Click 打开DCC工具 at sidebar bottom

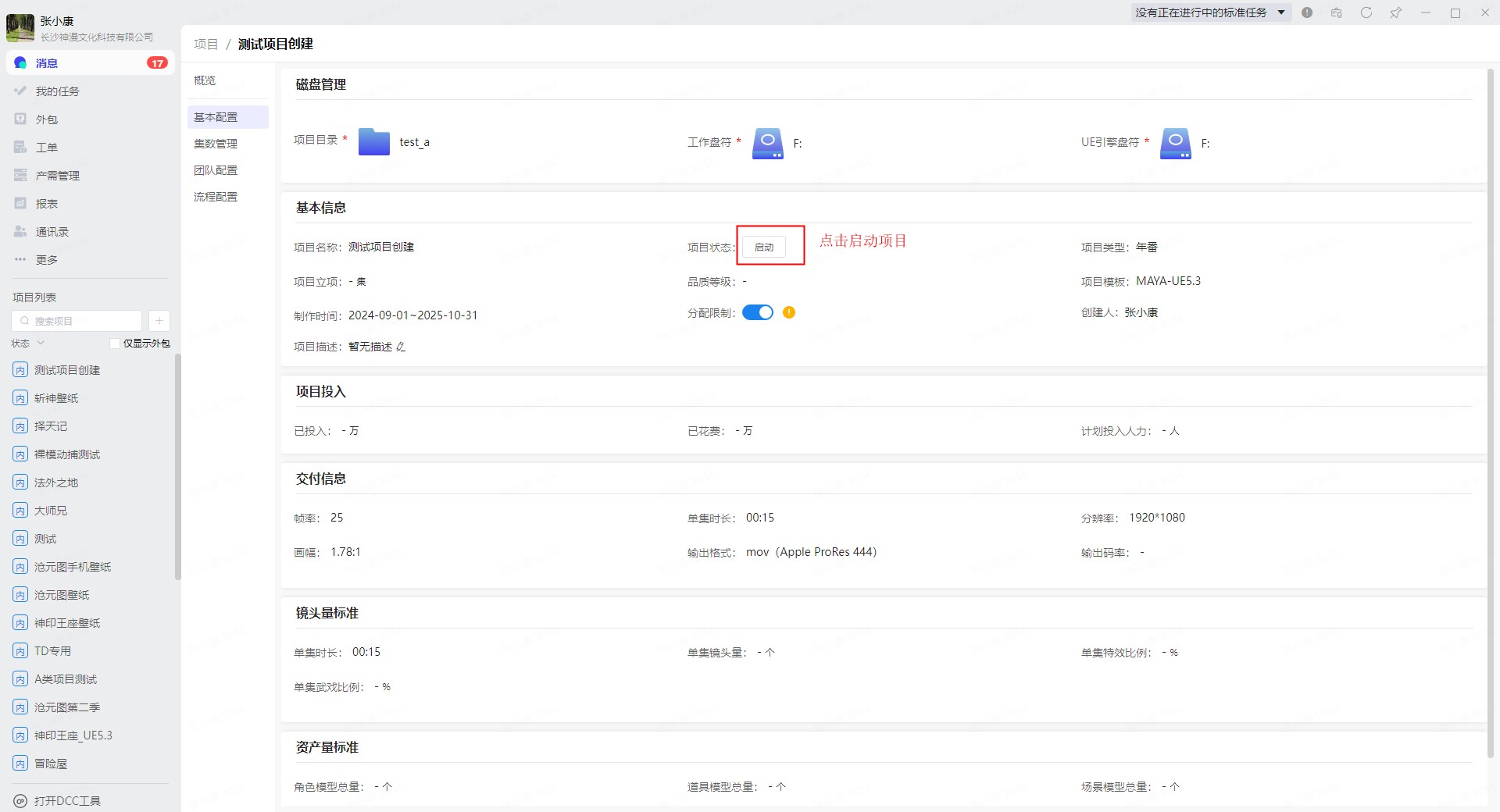click(x=66, y=800)
